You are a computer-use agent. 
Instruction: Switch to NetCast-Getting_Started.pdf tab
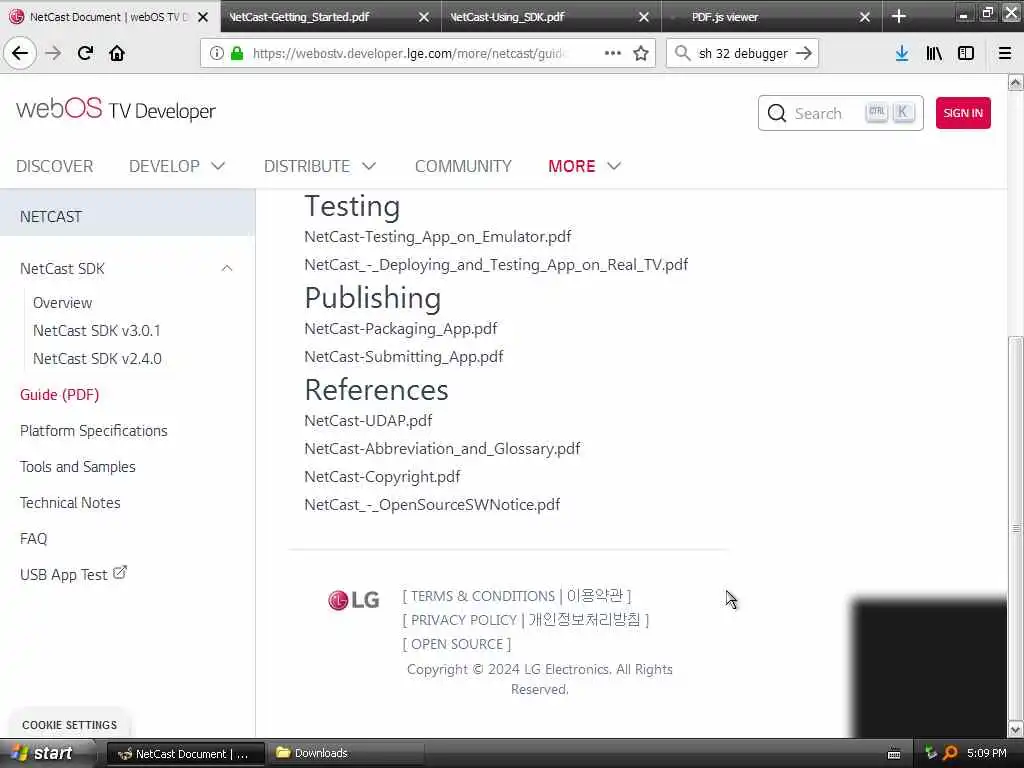point(299,17)
